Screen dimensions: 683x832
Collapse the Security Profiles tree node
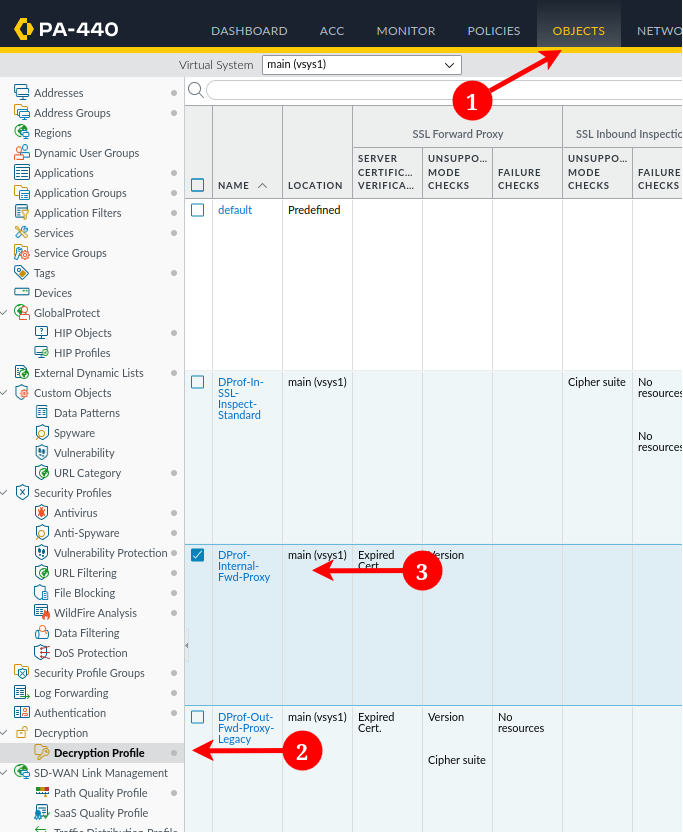(6, 493)
